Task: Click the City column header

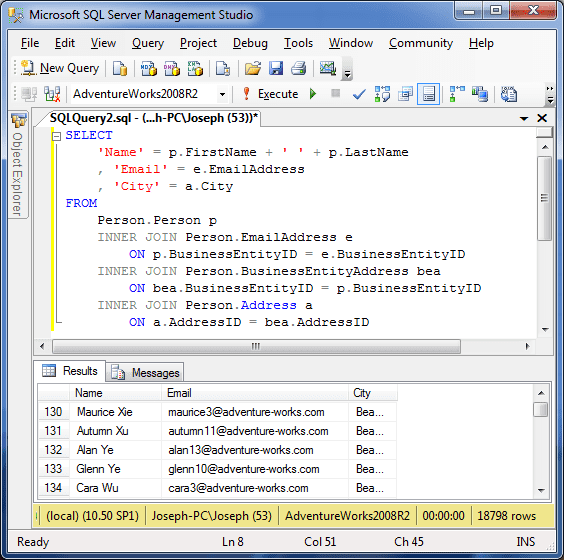Action: click(373, 393)
